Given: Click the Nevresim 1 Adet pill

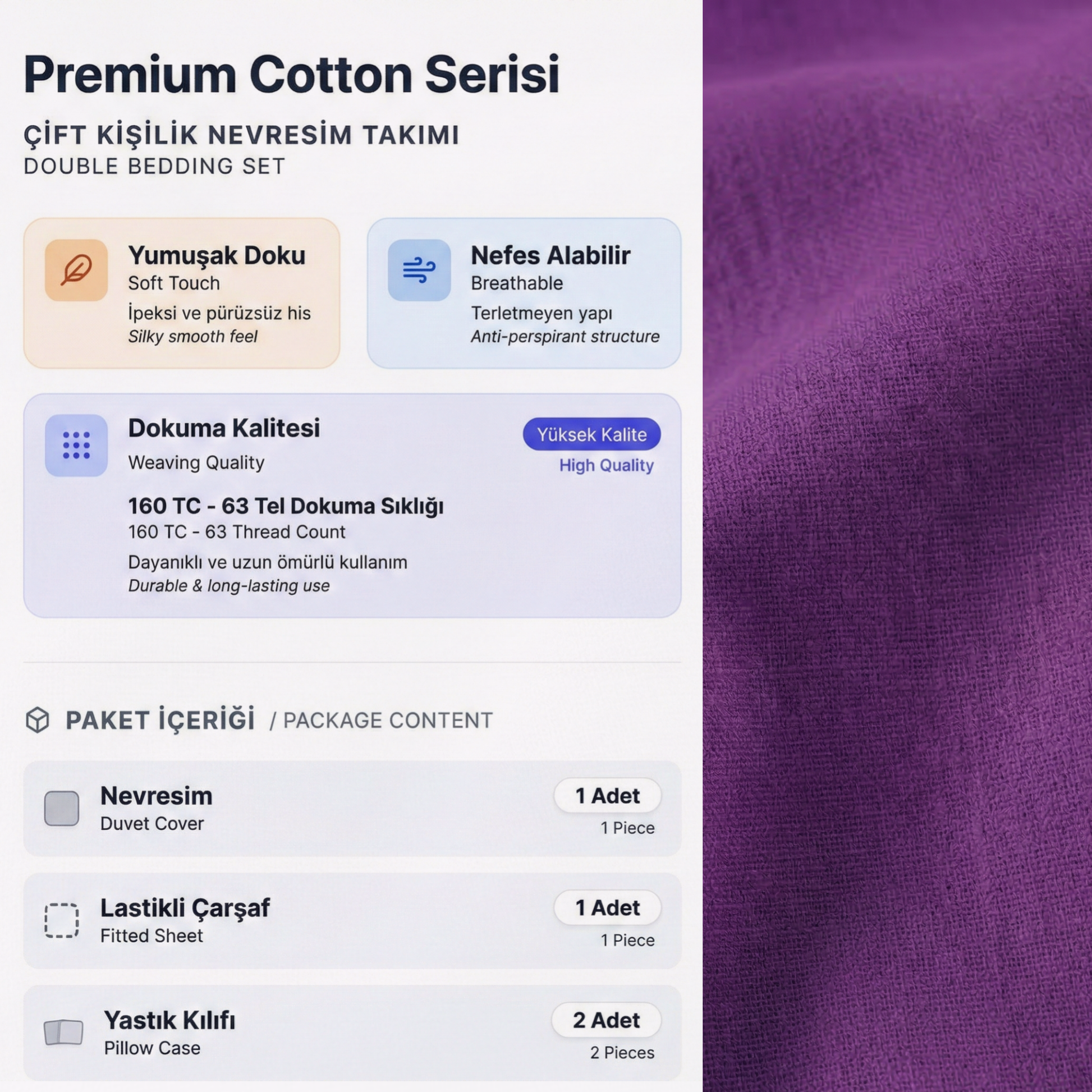Looking at the screenshot, I should (x=607, y=796).
